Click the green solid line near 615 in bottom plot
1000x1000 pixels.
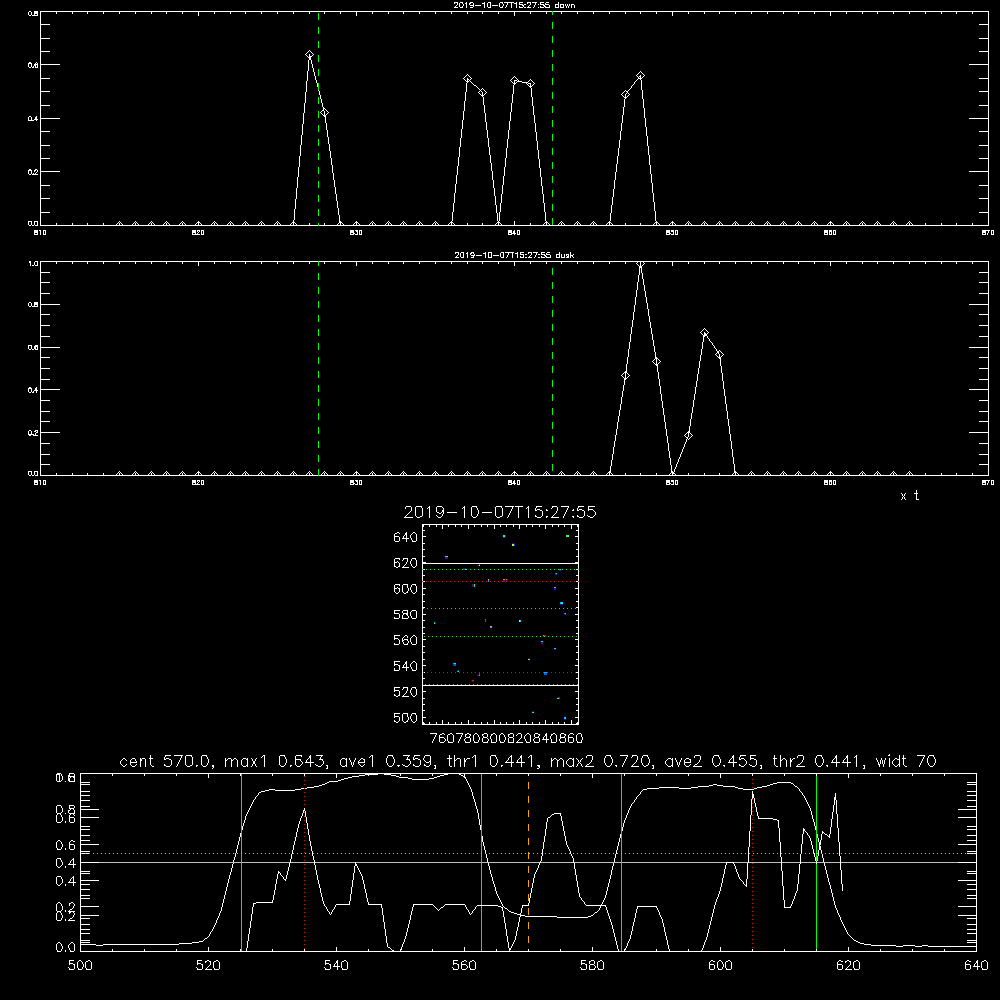click(816, 861)
